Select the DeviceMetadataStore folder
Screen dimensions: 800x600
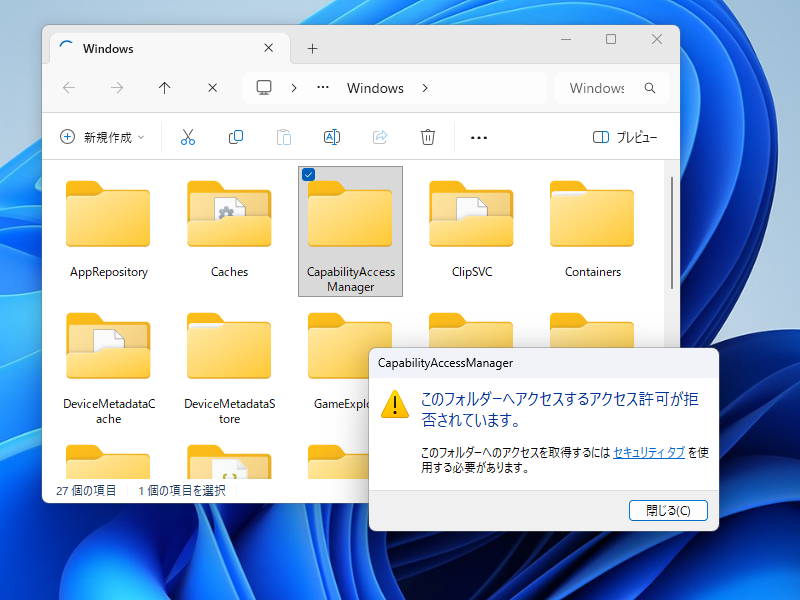pos(229,368)
